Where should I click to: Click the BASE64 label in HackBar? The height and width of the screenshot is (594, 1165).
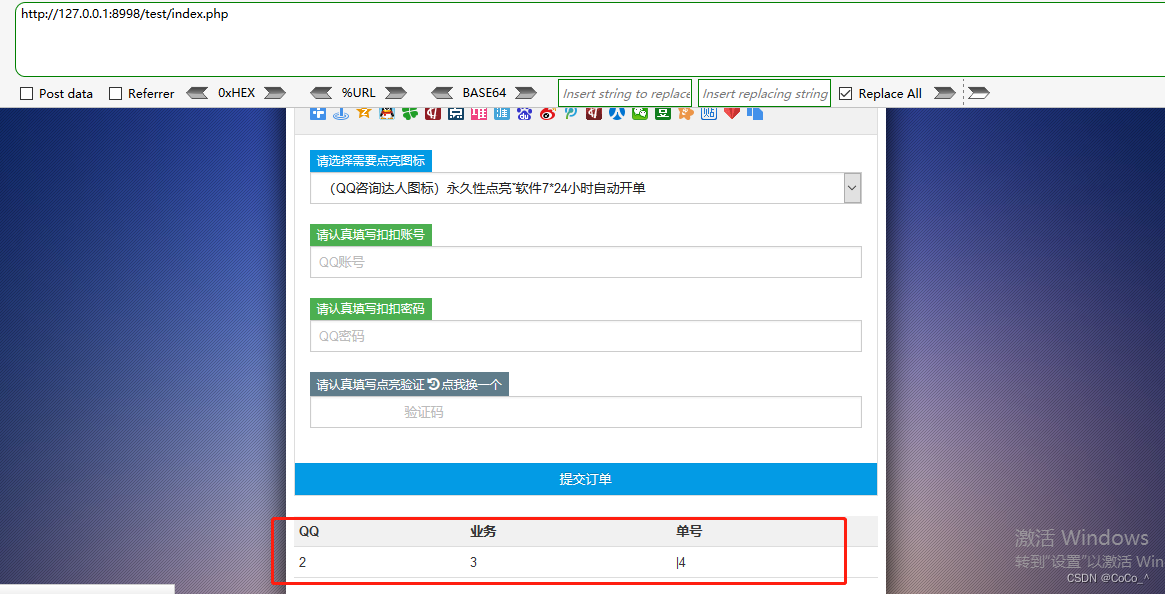pyautogui.click(x=484, y=93)
